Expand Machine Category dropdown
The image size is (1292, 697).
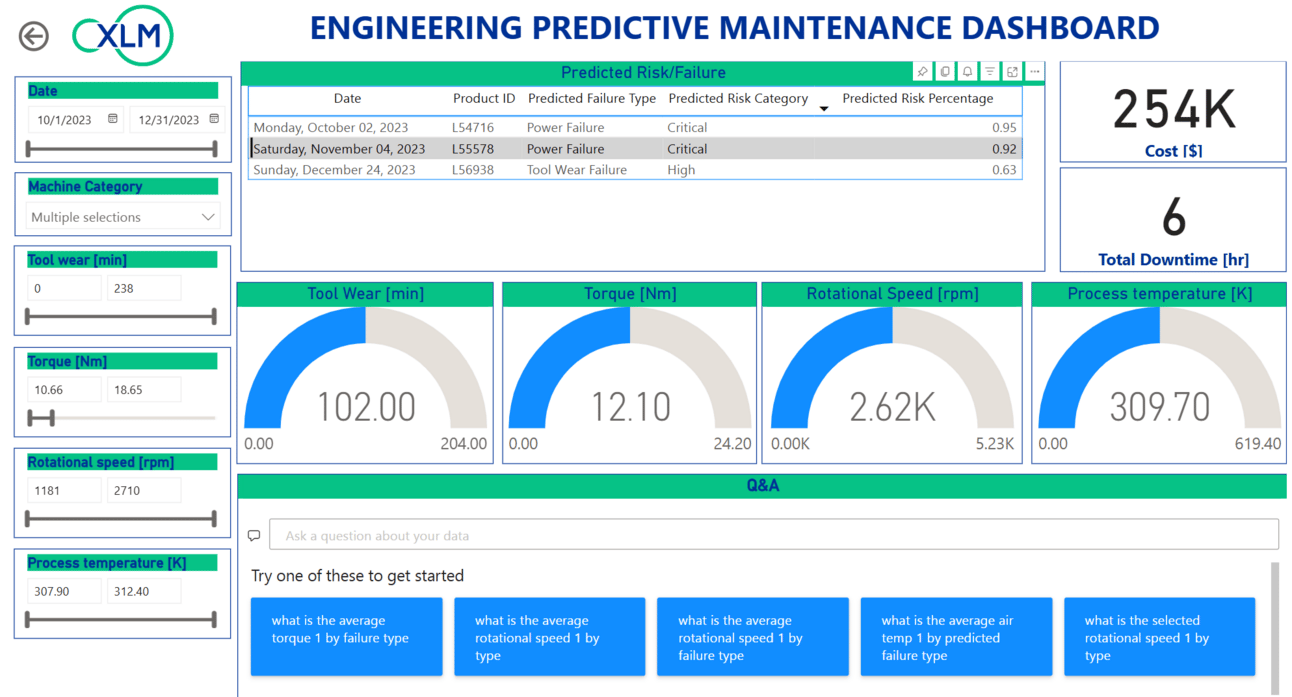(x=208, y=217)
